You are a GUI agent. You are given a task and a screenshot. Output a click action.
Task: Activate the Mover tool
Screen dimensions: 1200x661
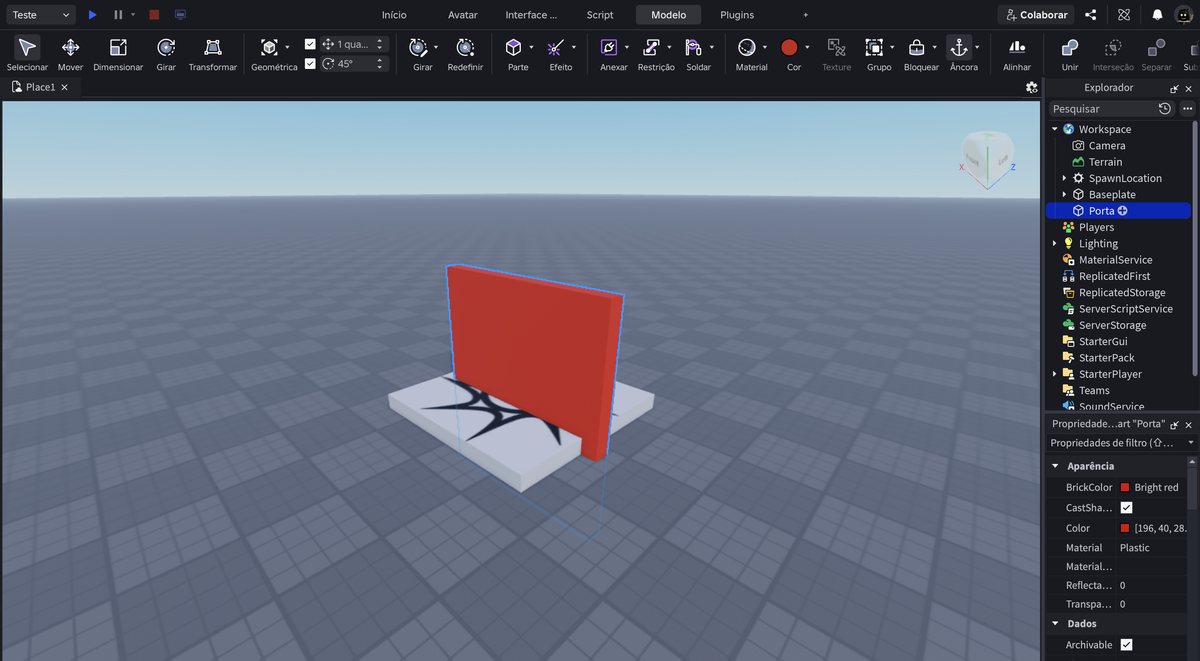70,48
